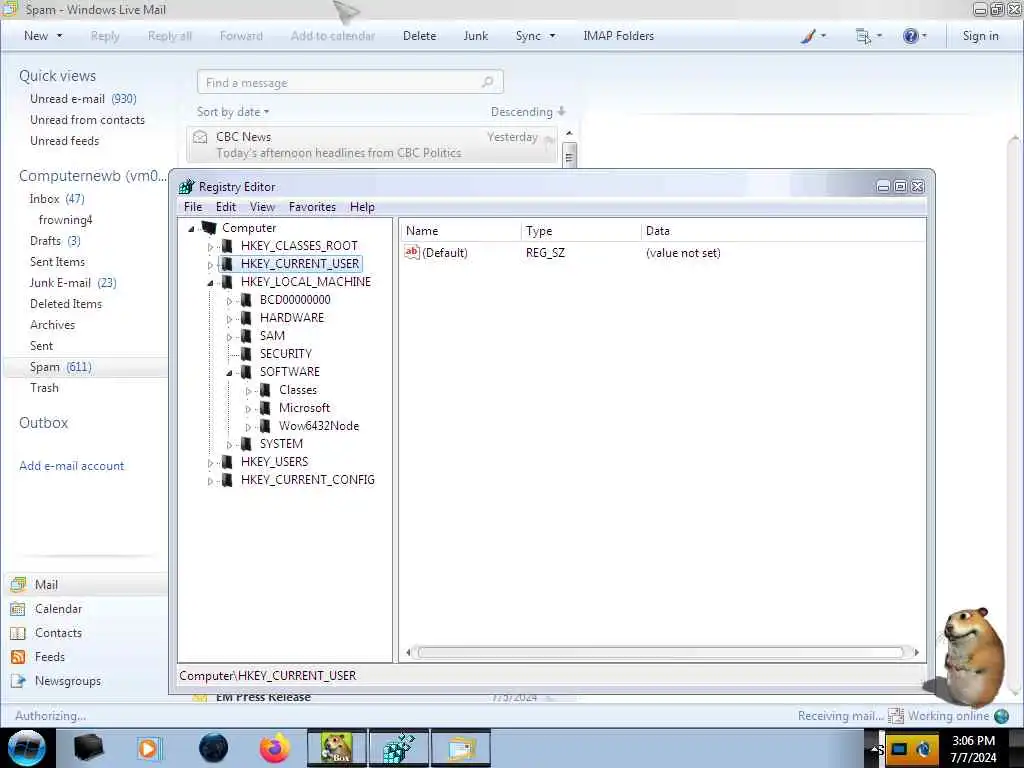
Task: Open the File menu in Registry Editor
Action: pyautogui.click(x=193, y=207)
